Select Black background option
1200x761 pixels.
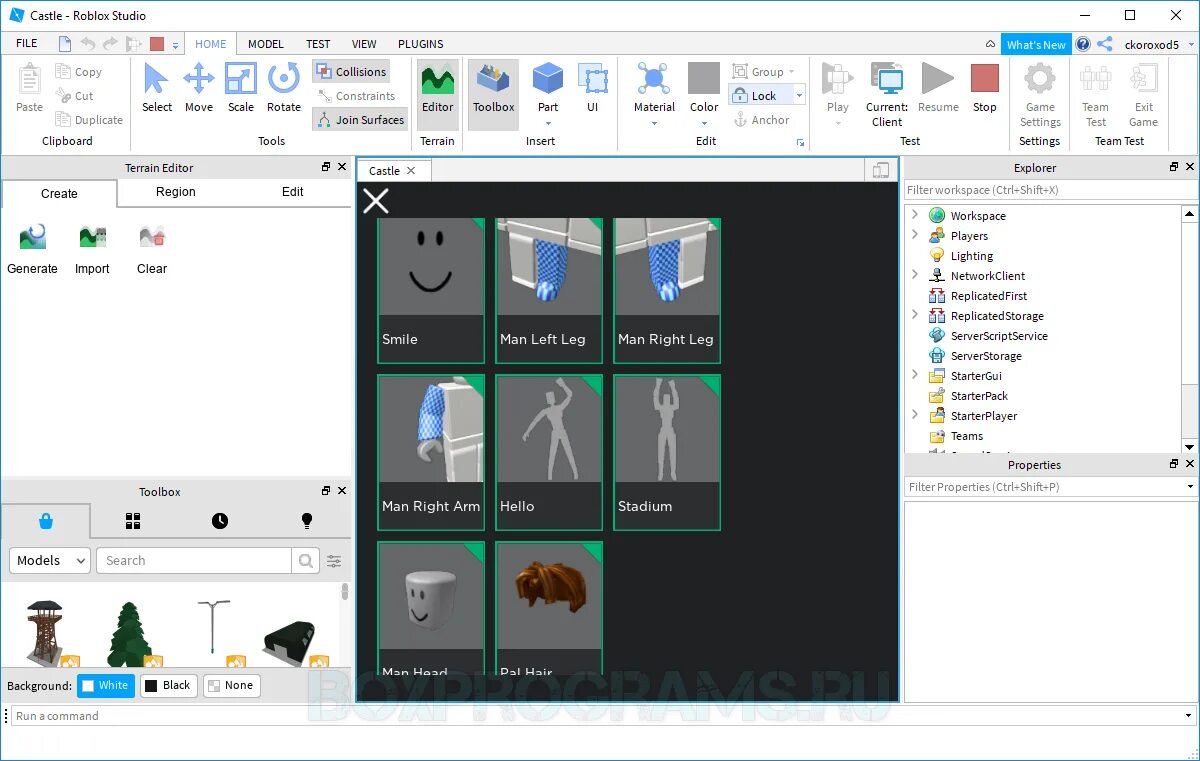168,686
